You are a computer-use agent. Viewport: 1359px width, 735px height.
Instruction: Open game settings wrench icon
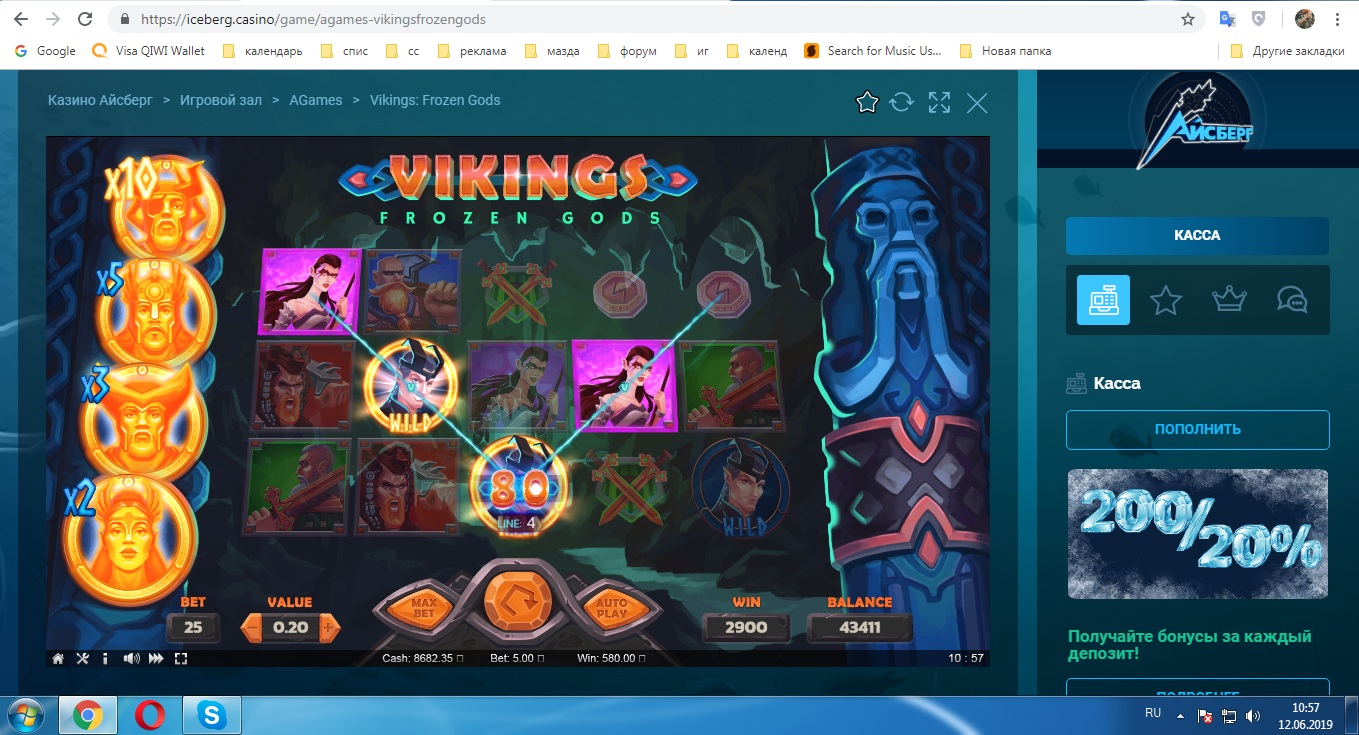(x=82, y=658)
